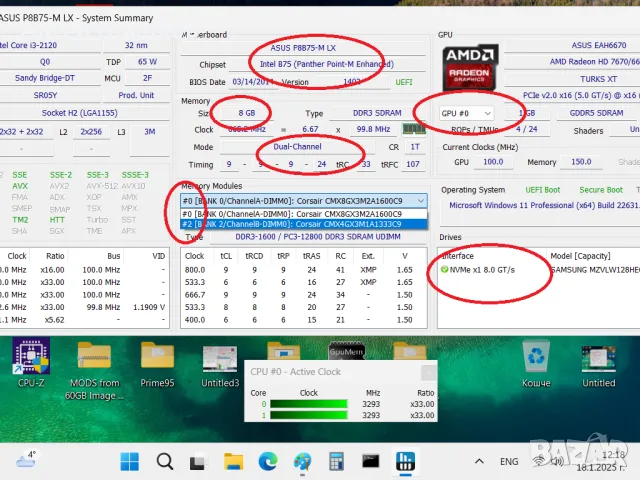Open the CPU-Z desktop shortcut

pyautogui.click(x=31, y=361)
